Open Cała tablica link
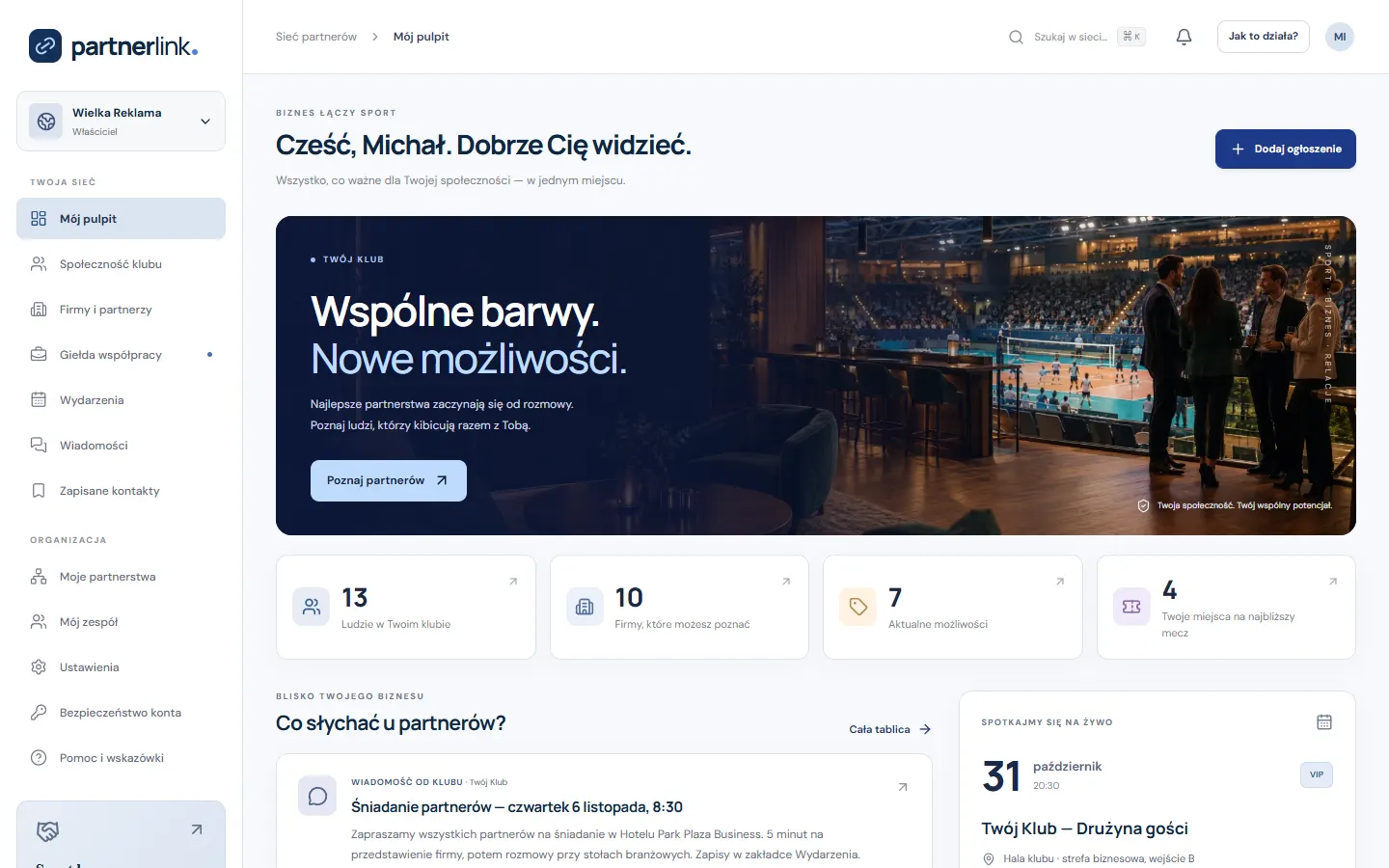Image resolution: width=1389 pixels, height=868 pixels. pyautogui.click(x=889, y=729)
